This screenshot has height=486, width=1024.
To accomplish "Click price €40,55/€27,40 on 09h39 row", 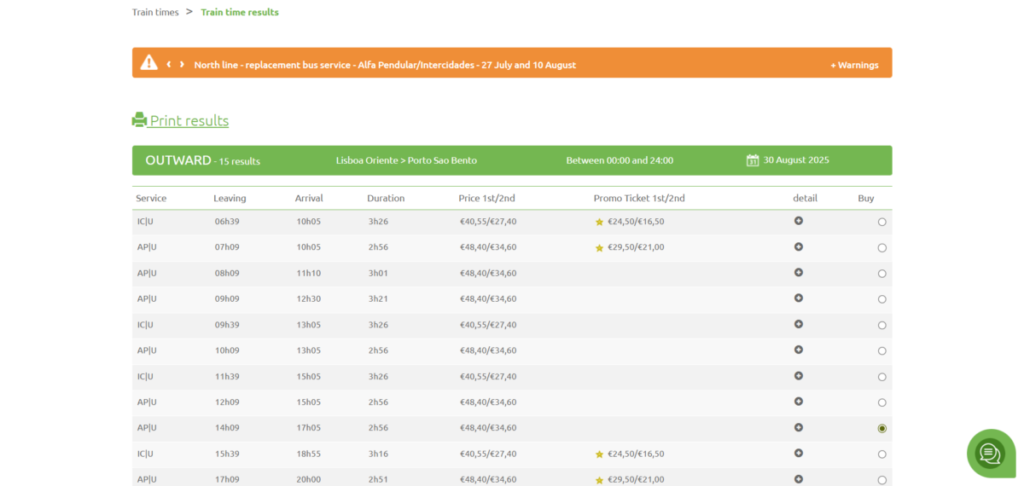I will 488,325.
